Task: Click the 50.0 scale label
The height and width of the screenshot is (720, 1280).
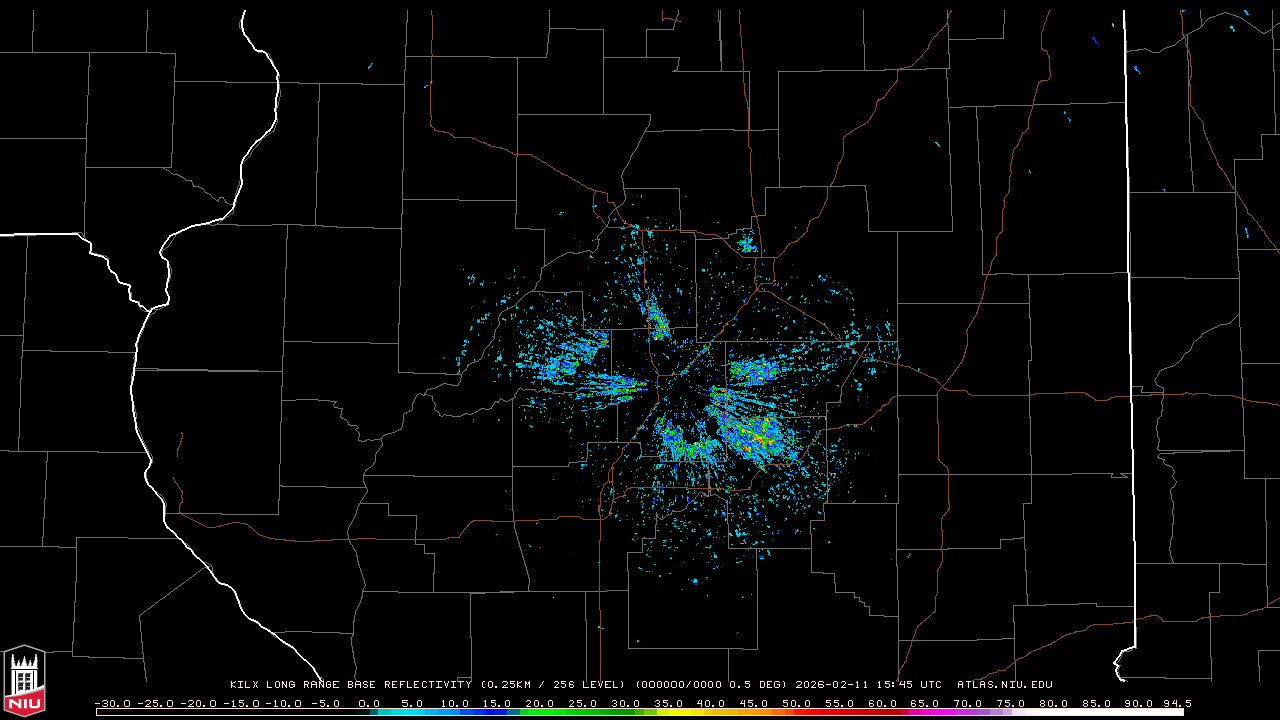Action: tap(796, 703)
